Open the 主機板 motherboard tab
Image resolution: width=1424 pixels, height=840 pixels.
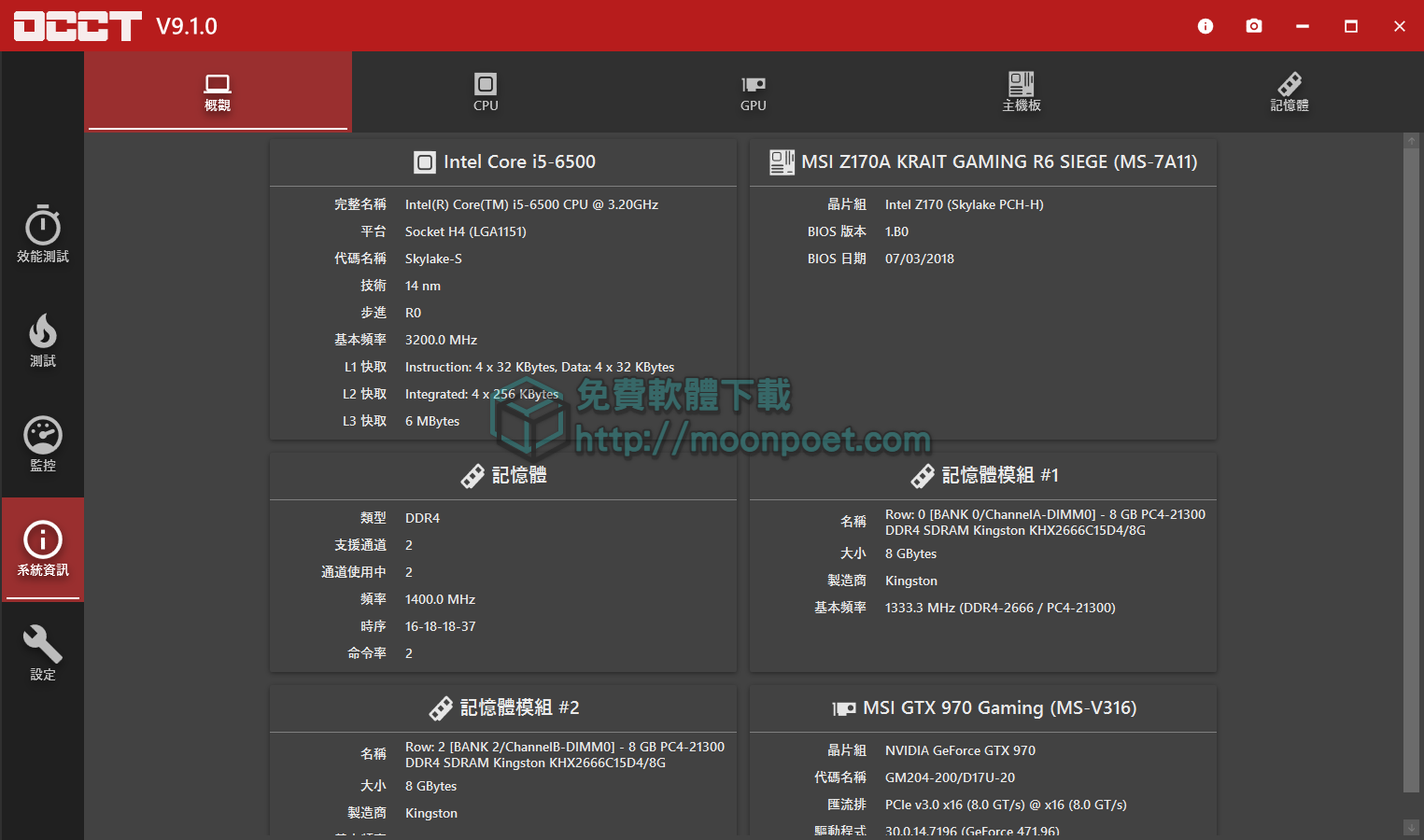click(x=1021, y=91)
